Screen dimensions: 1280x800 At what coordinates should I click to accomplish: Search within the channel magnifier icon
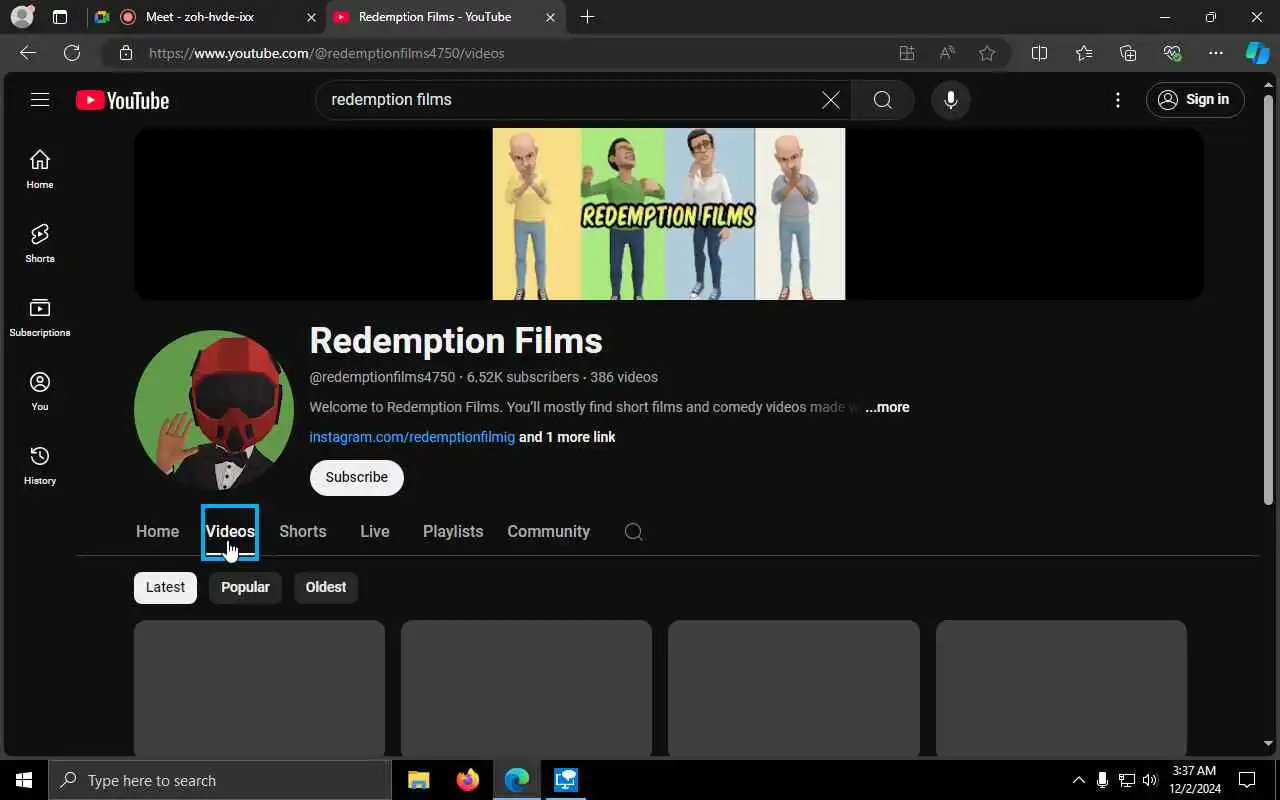point(634,532)
